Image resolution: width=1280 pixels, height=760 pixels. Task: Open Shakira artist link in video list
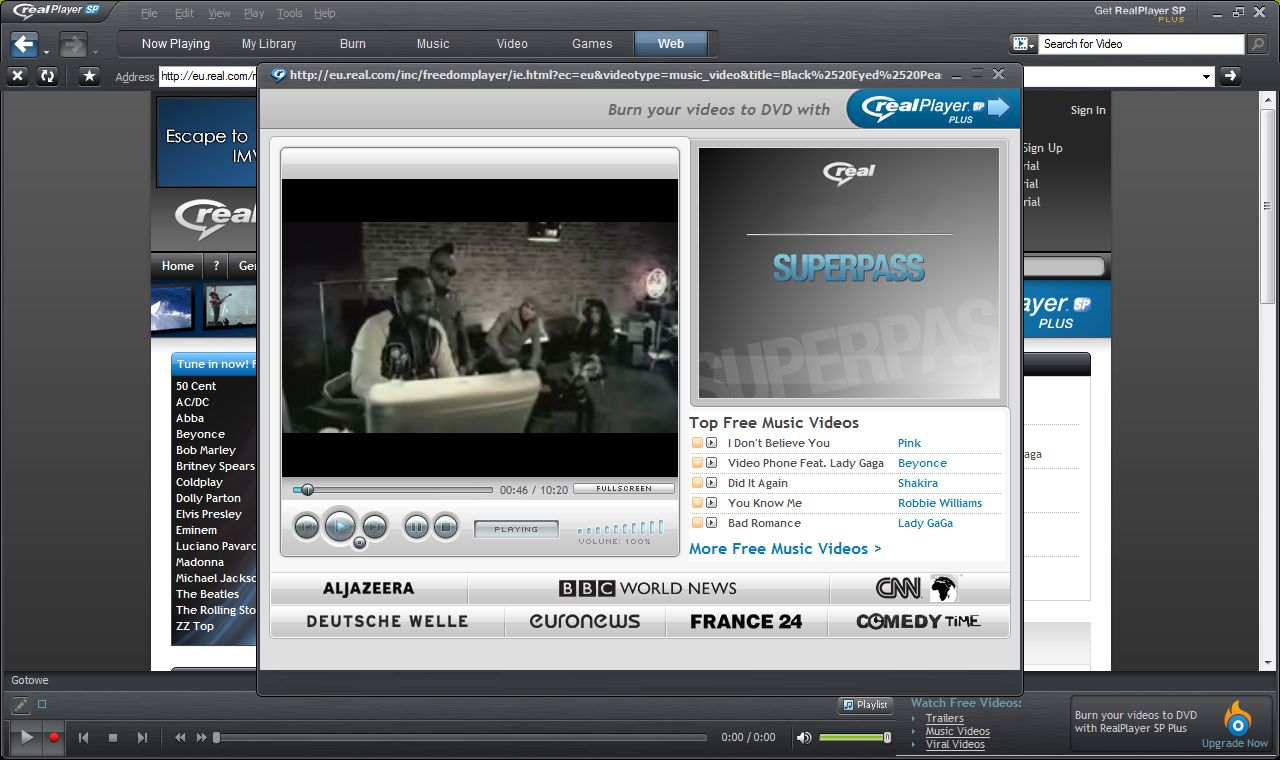pos(918,483)
